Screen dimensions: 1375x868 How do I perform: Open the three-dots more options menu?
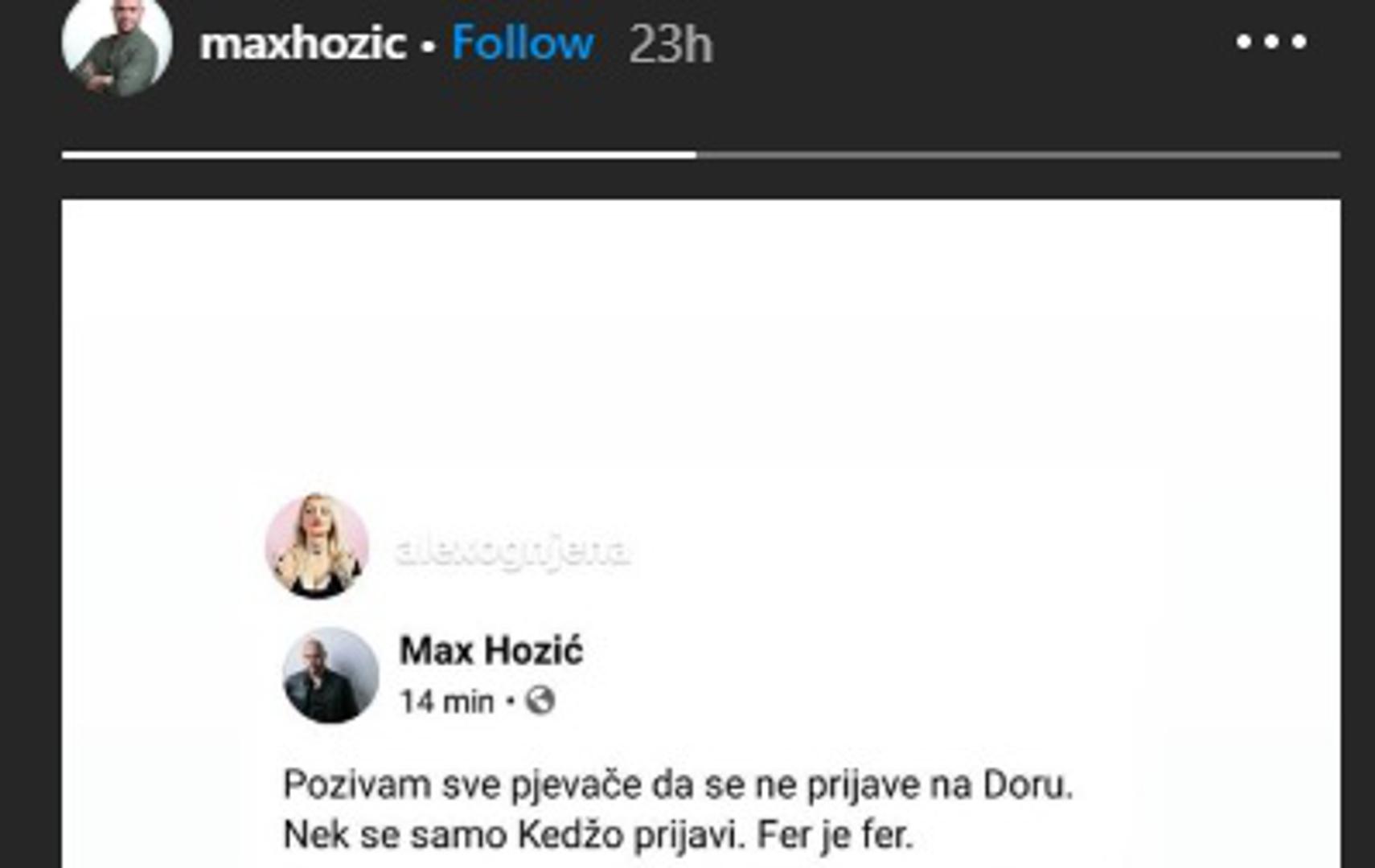click(1270, 42)
